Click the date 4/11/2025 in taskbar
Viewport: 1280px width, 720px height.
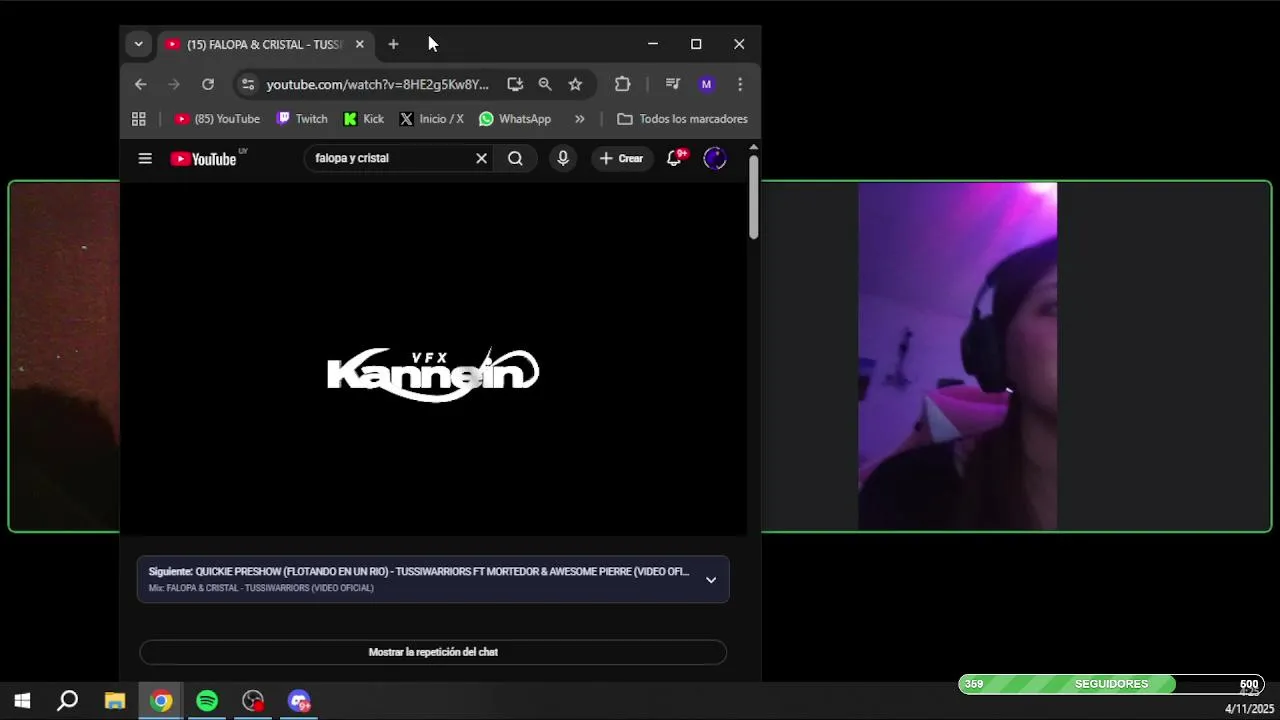pyautogui.click(x=1249, y=709)
